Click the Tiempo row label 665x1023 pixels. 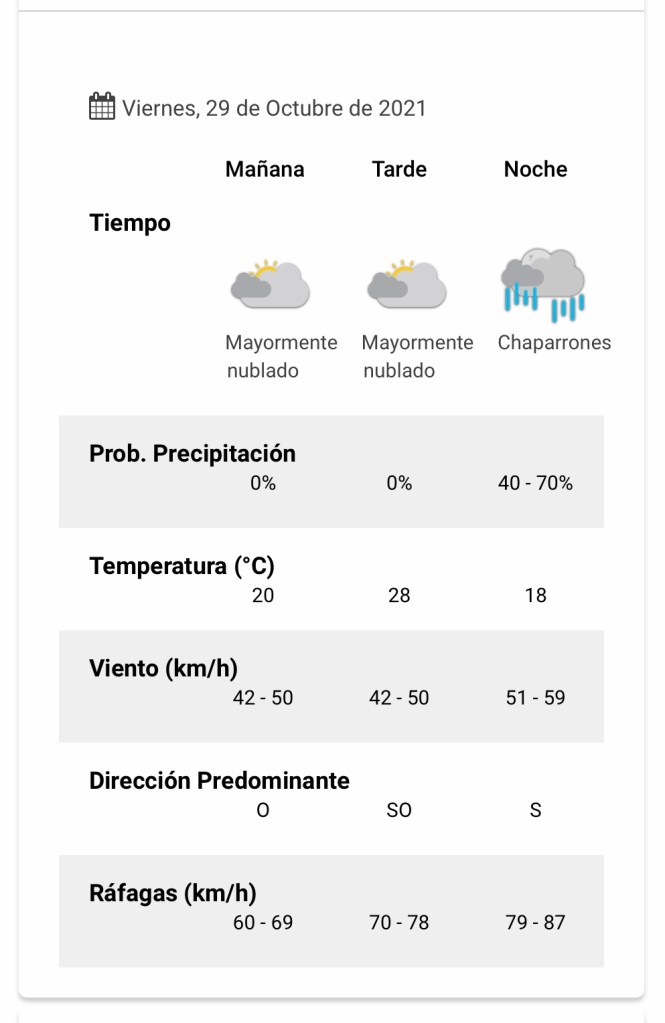[x=130, y=223]
